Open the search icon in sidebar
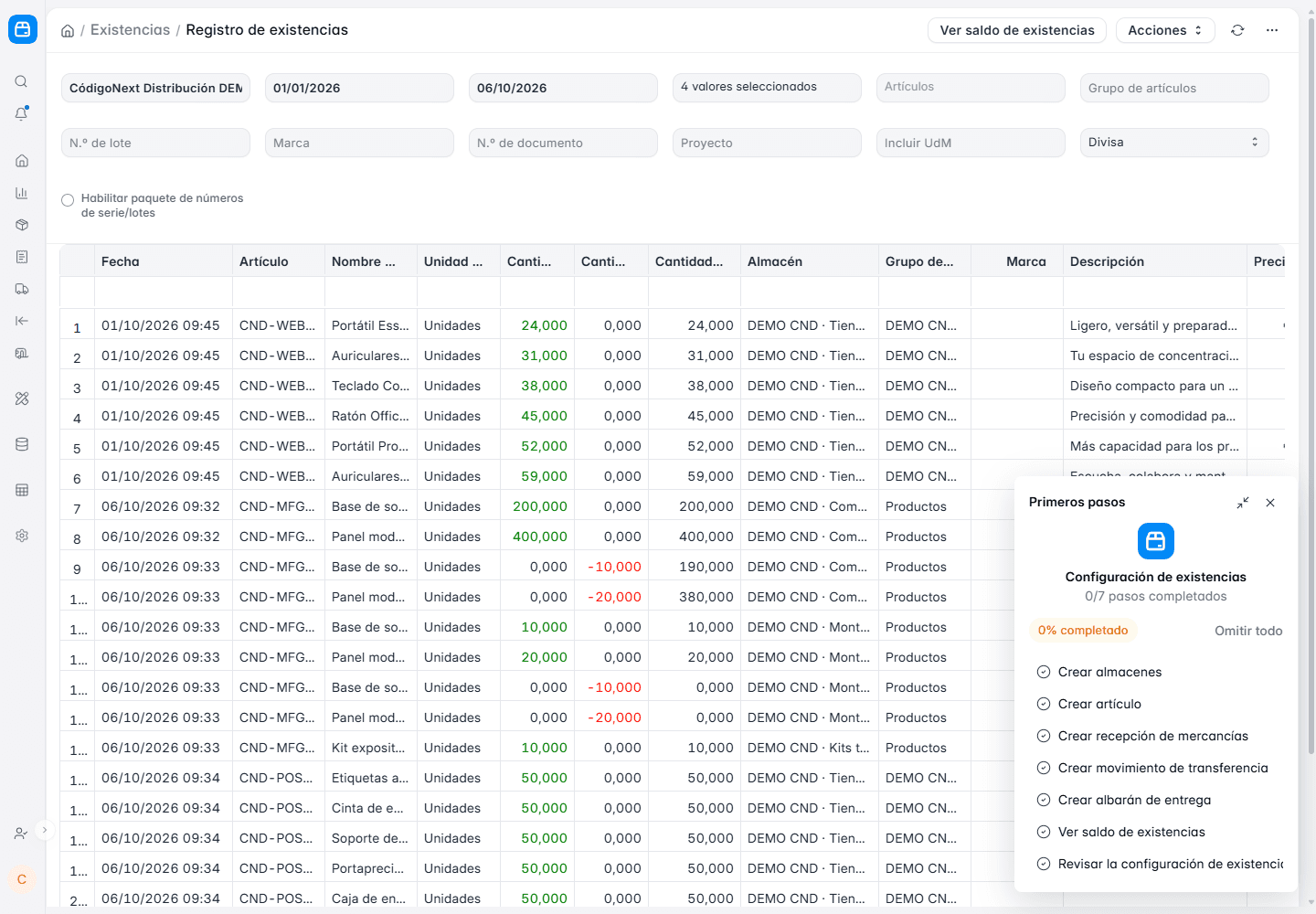Screen dimensions: 1316x914 (x=21, y=81)
